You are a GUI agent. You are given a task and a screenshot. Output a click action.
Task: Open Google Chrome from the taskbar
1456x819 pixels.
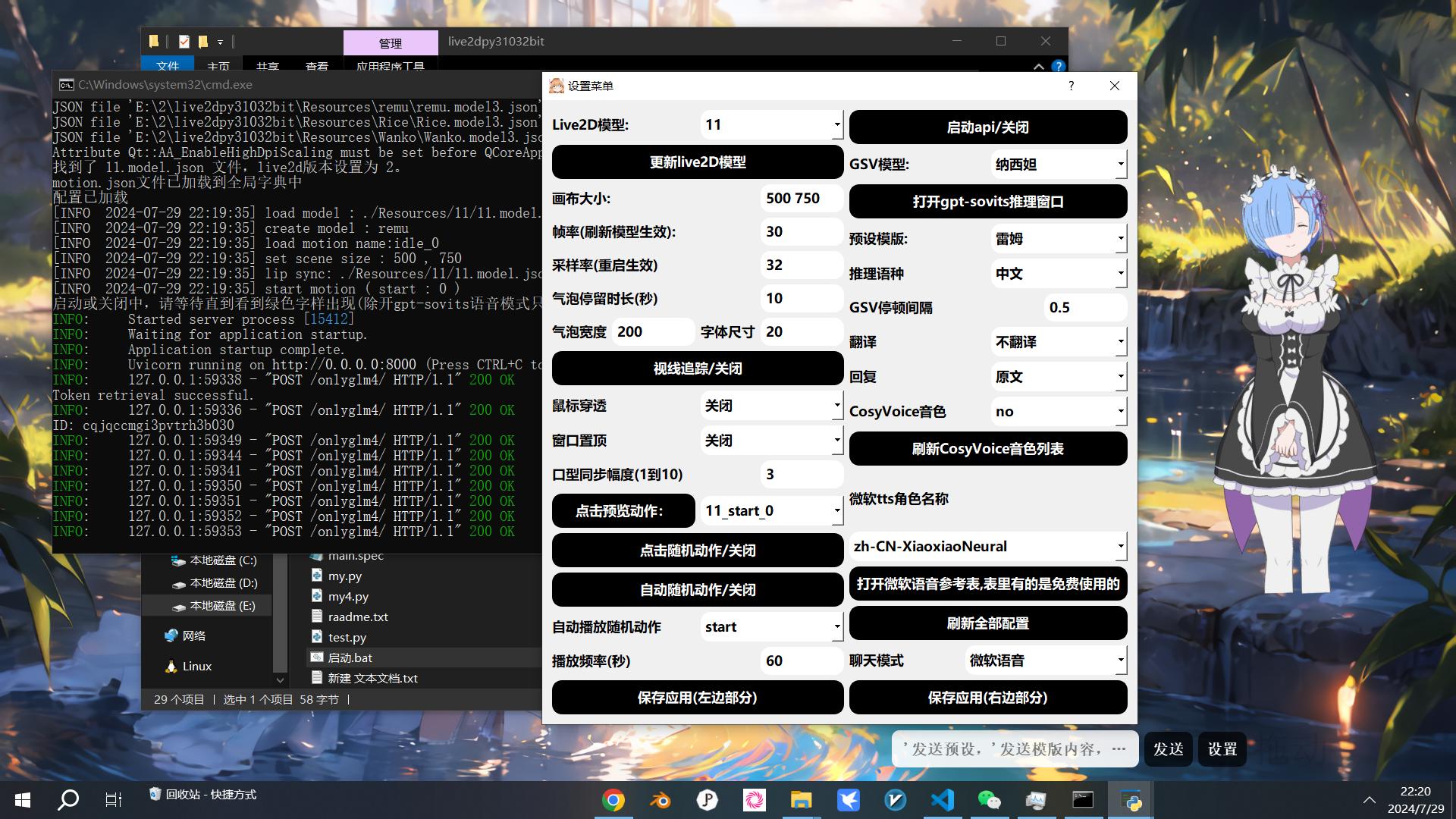pos(613,800)
